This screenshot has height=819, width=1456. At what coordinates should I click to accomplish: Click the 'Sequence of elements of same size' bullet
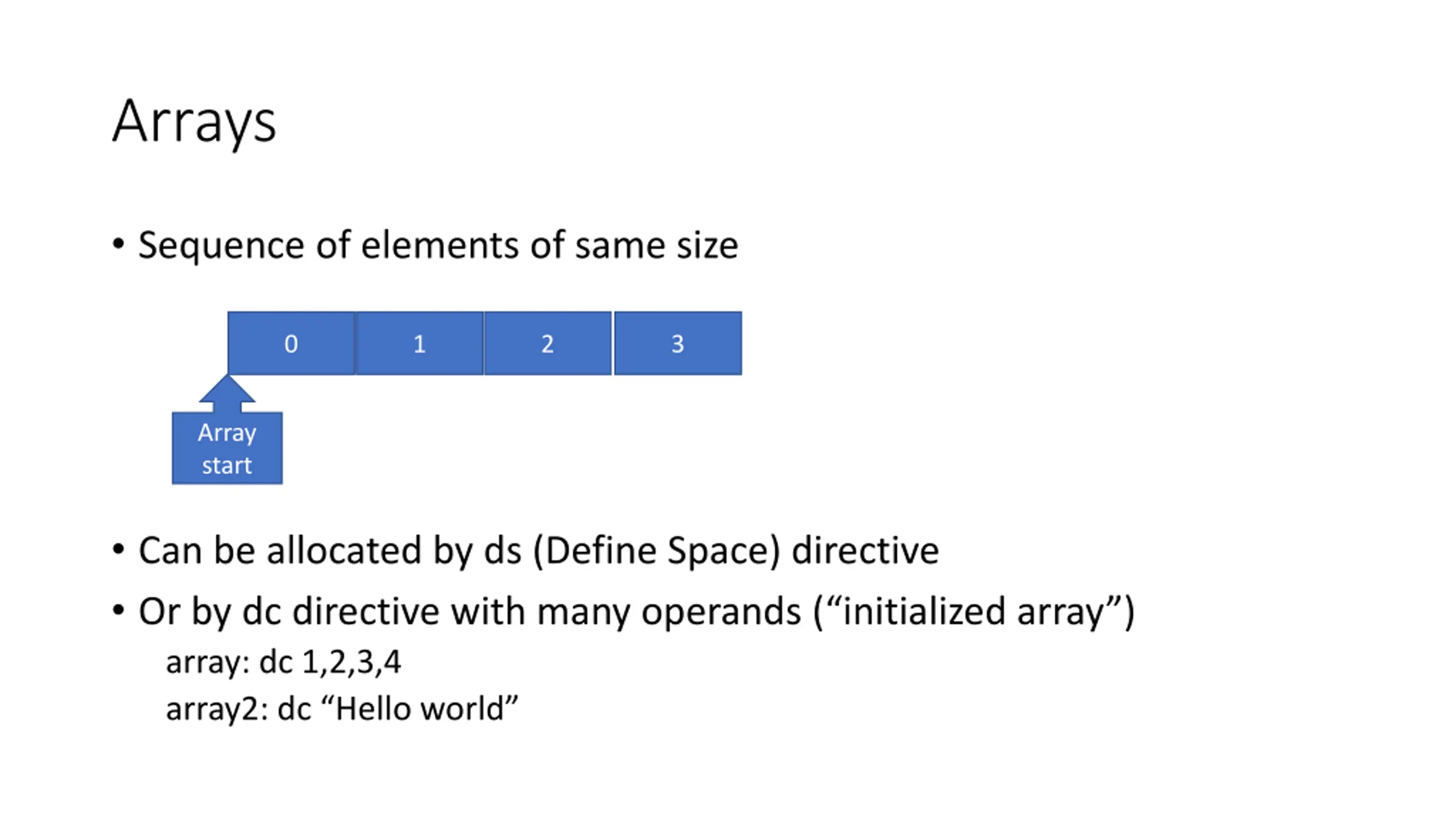pyautogui.click(x=438, y=245)
